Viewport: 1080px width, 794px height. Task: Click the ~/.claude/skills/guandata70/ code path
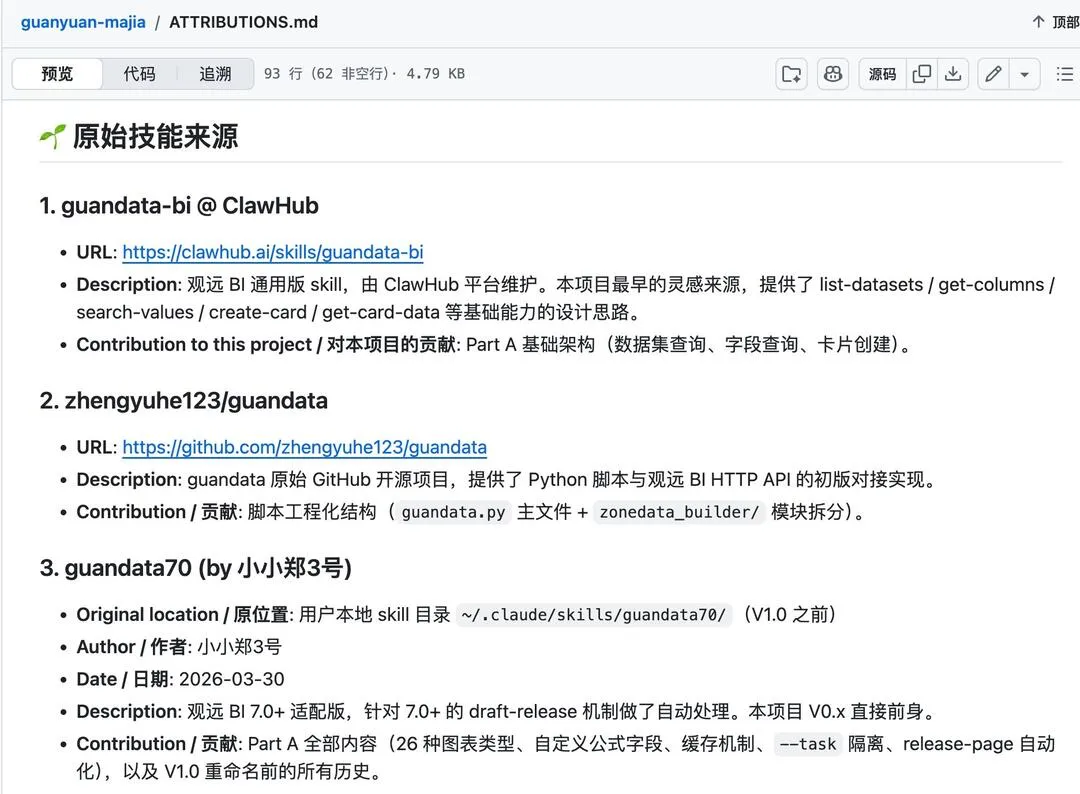(594, 614)
